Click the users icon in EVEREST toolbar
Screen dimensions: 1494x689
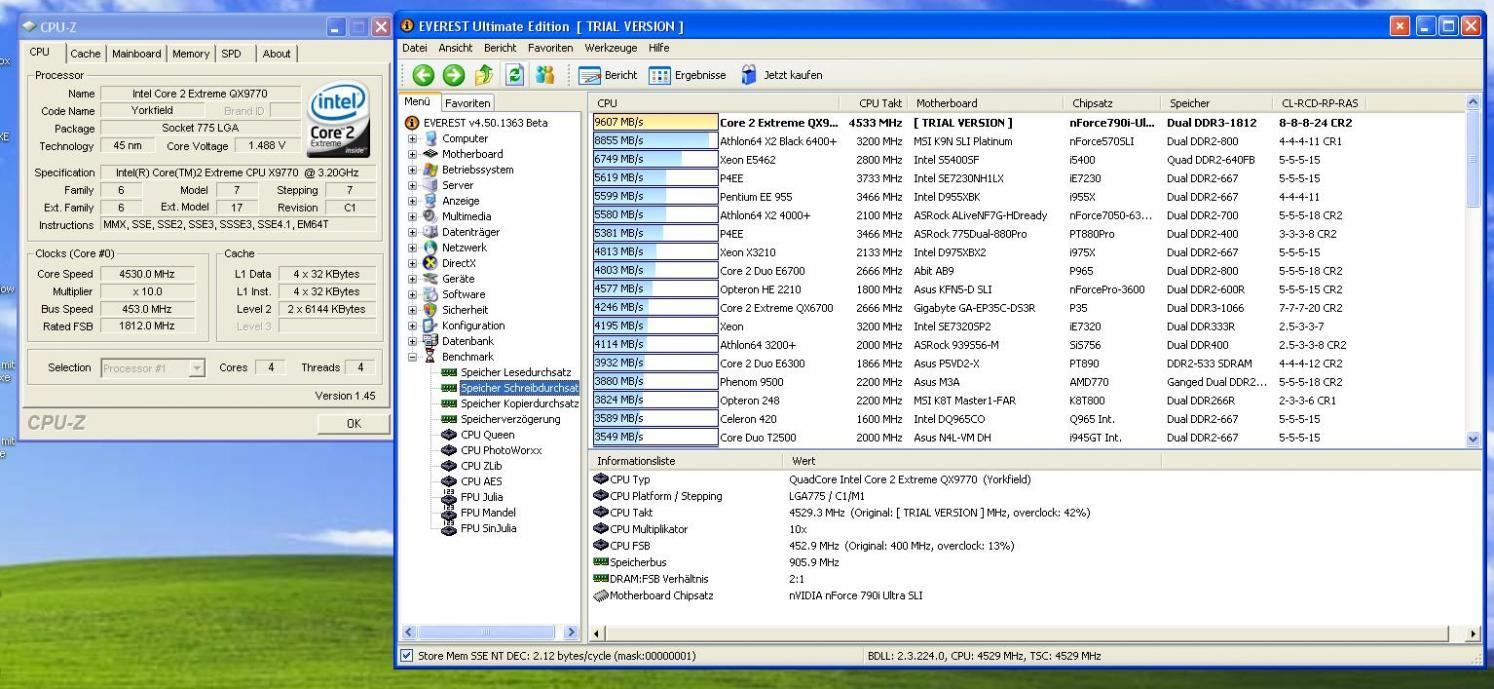tap(545, 75)
